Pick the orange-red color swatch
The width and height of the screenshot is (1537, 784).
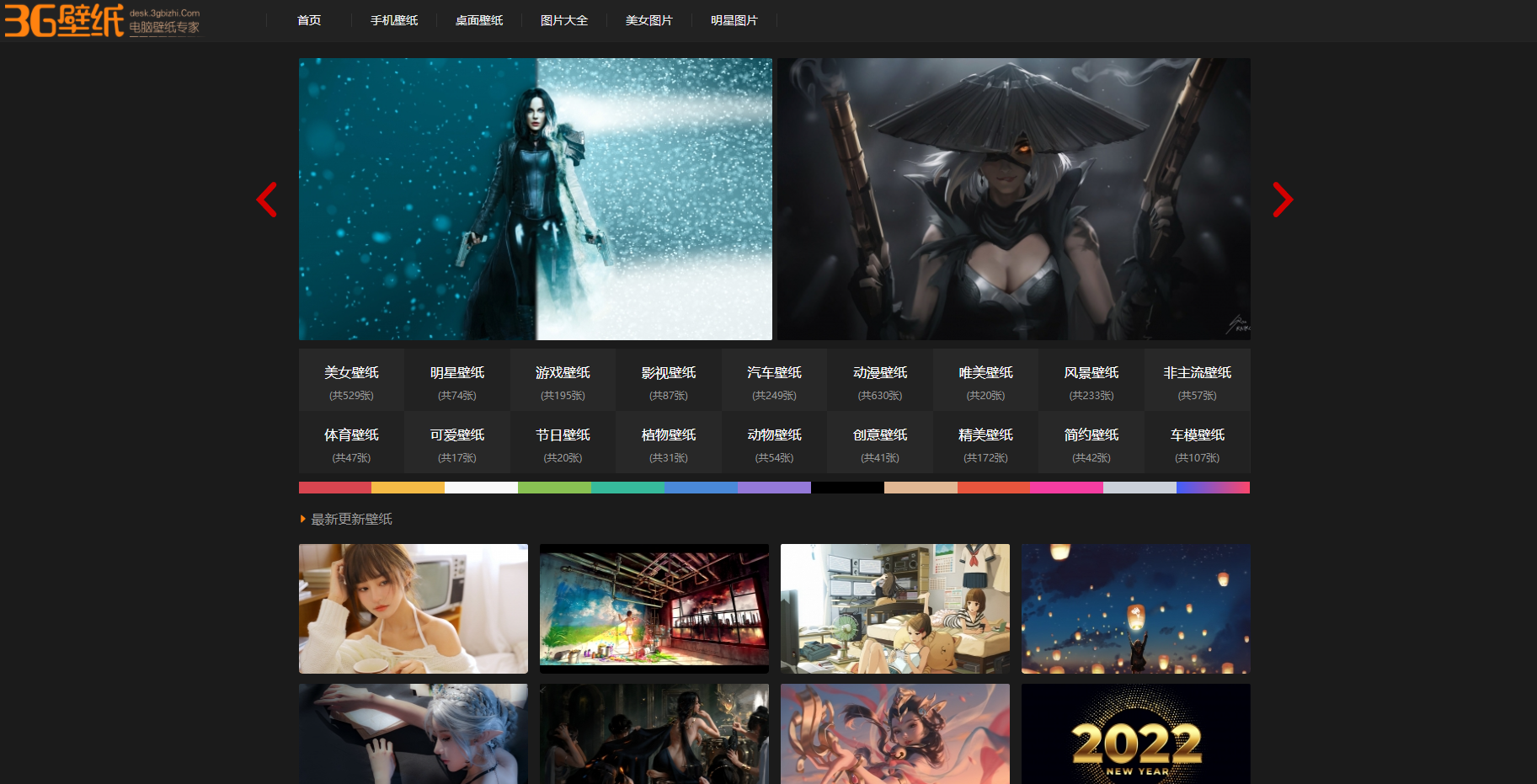point(994,488)
